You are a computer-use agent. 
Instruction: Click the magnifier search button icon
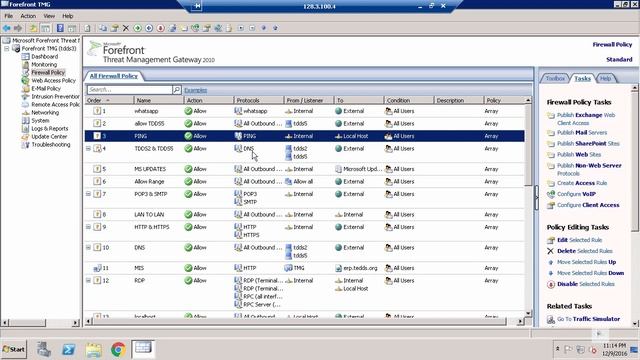(x=177, y=89)
